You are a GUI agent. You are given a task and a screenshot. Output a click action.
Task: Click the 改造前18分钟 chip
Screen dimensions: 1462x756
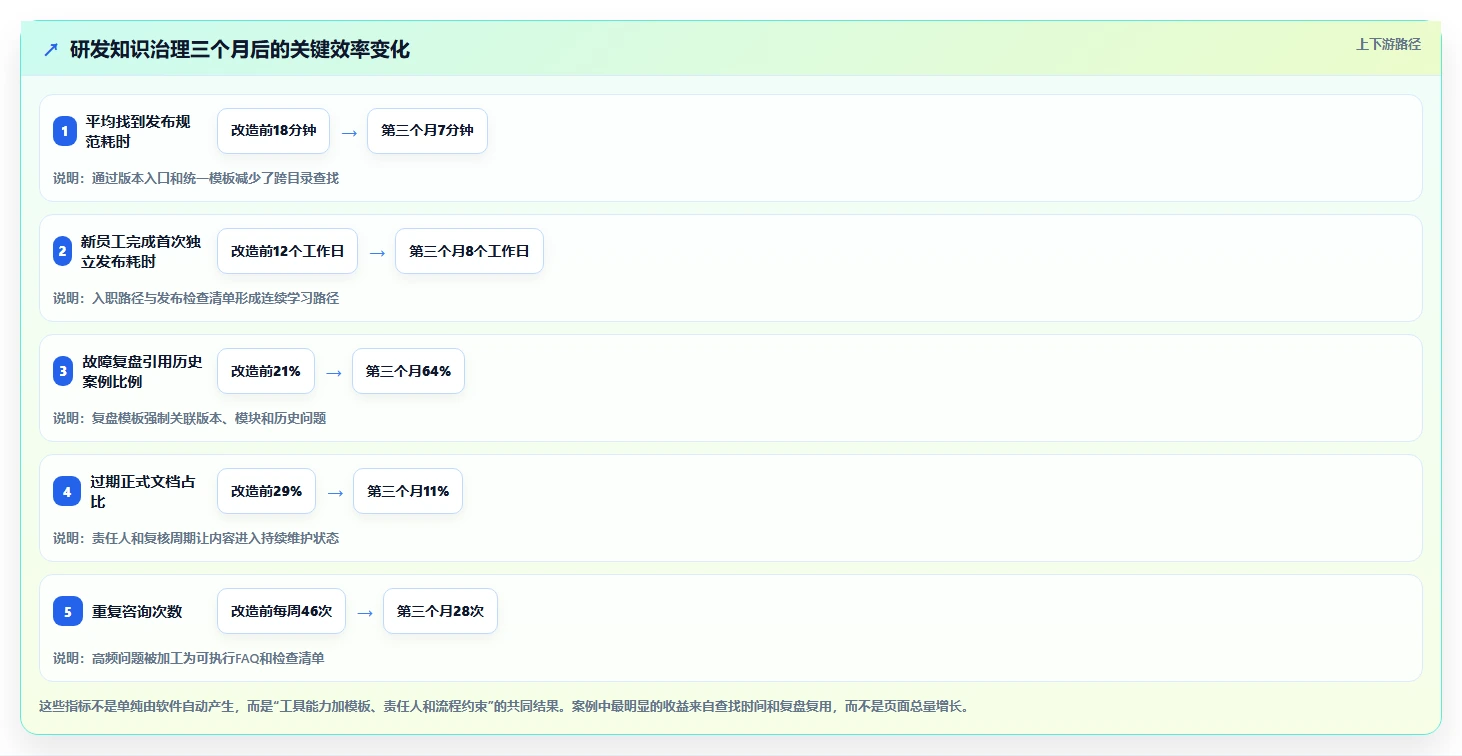(x=273, y=131)
